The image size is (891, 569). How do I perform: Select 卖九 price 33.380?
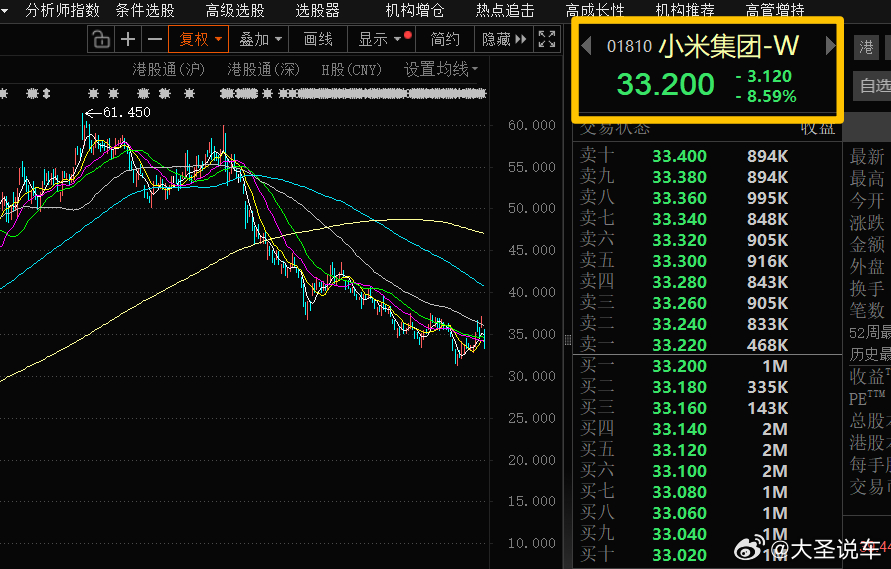tap(680, 177)
